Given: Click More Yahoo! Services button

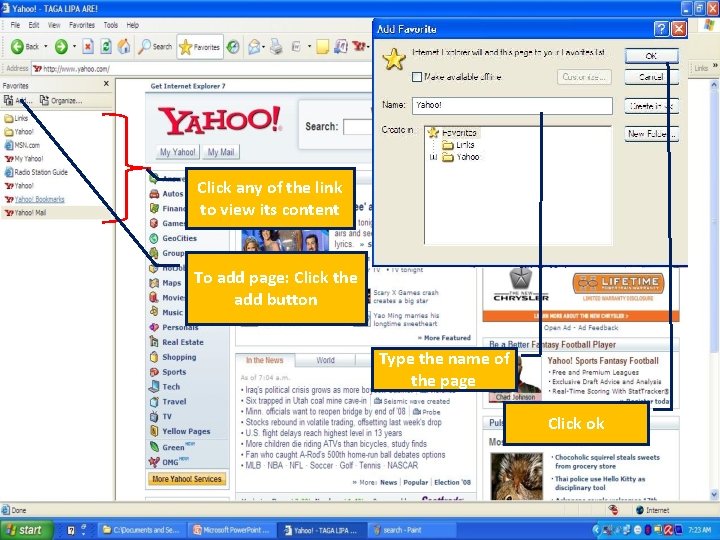Looking at the screenshot, I should tap(187, 479).
